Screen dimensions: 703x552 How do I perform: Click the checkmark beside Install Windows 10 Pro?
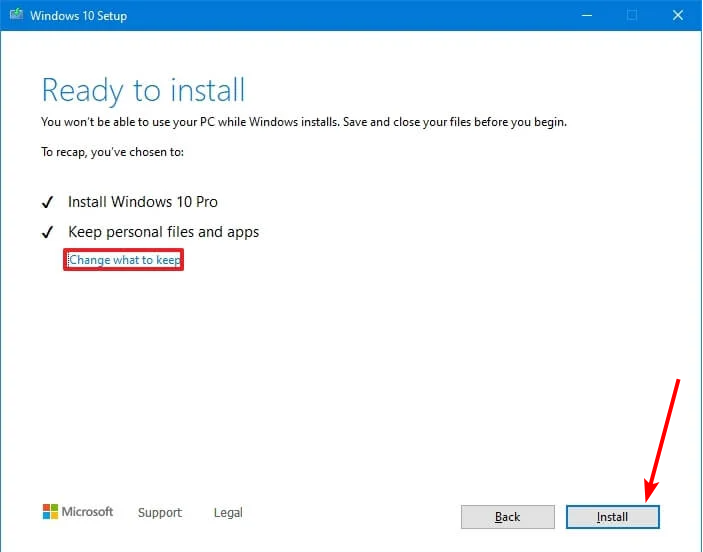pos(48,202)
